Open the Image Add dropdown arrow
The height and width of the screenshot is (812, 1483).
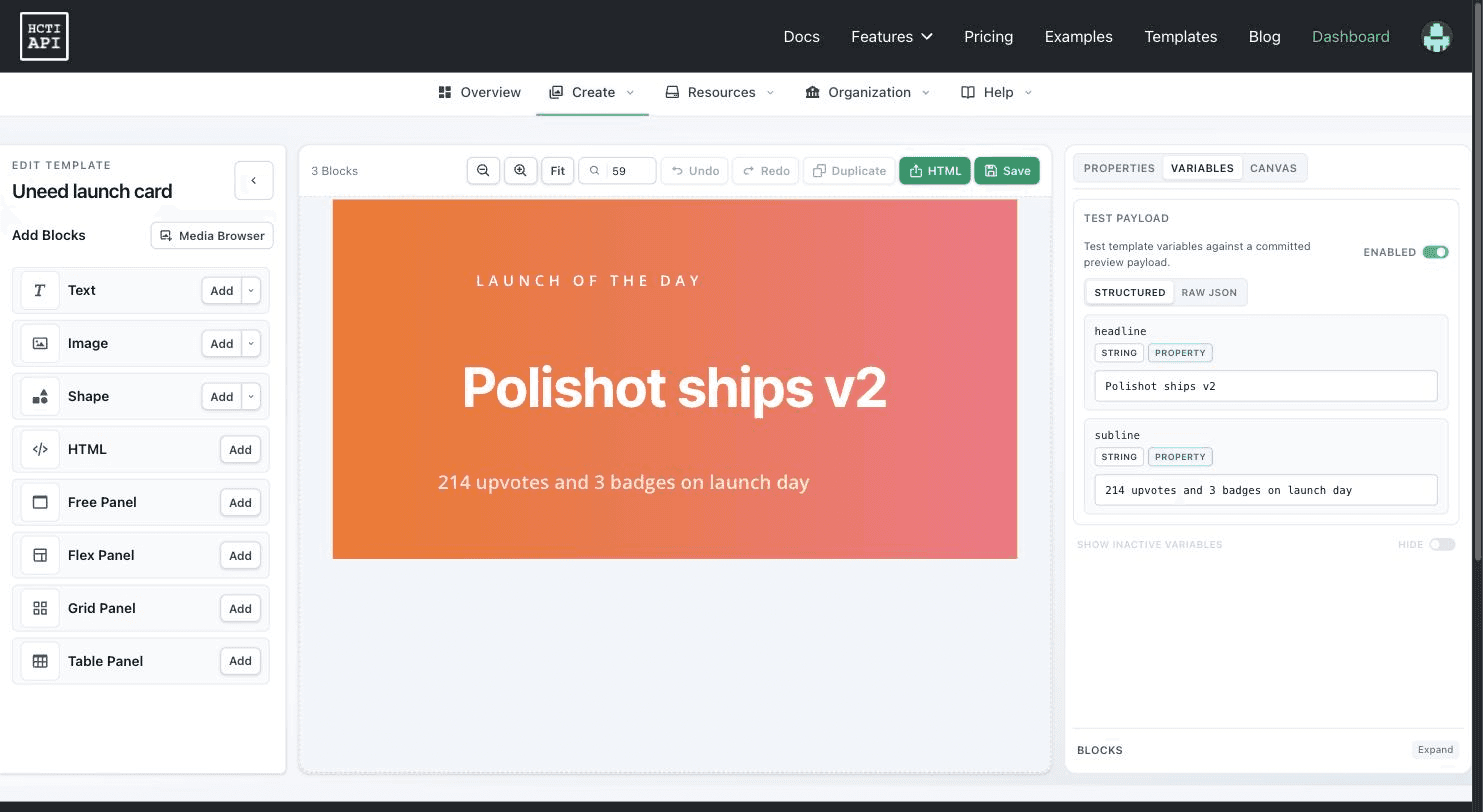[x=251, y=343]
